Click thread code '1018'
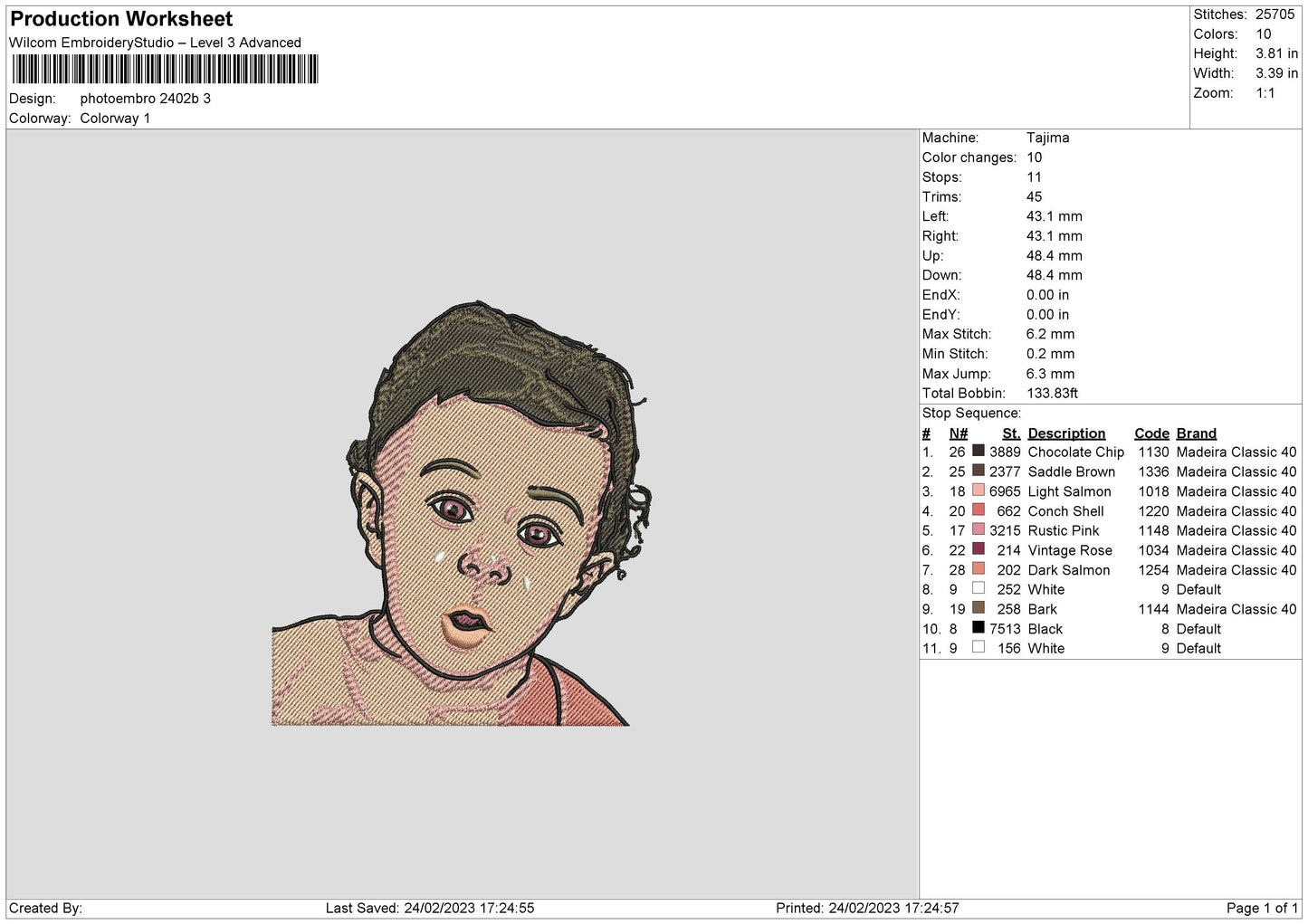Screen dimensions: 1308x924 click(1153, 491)
